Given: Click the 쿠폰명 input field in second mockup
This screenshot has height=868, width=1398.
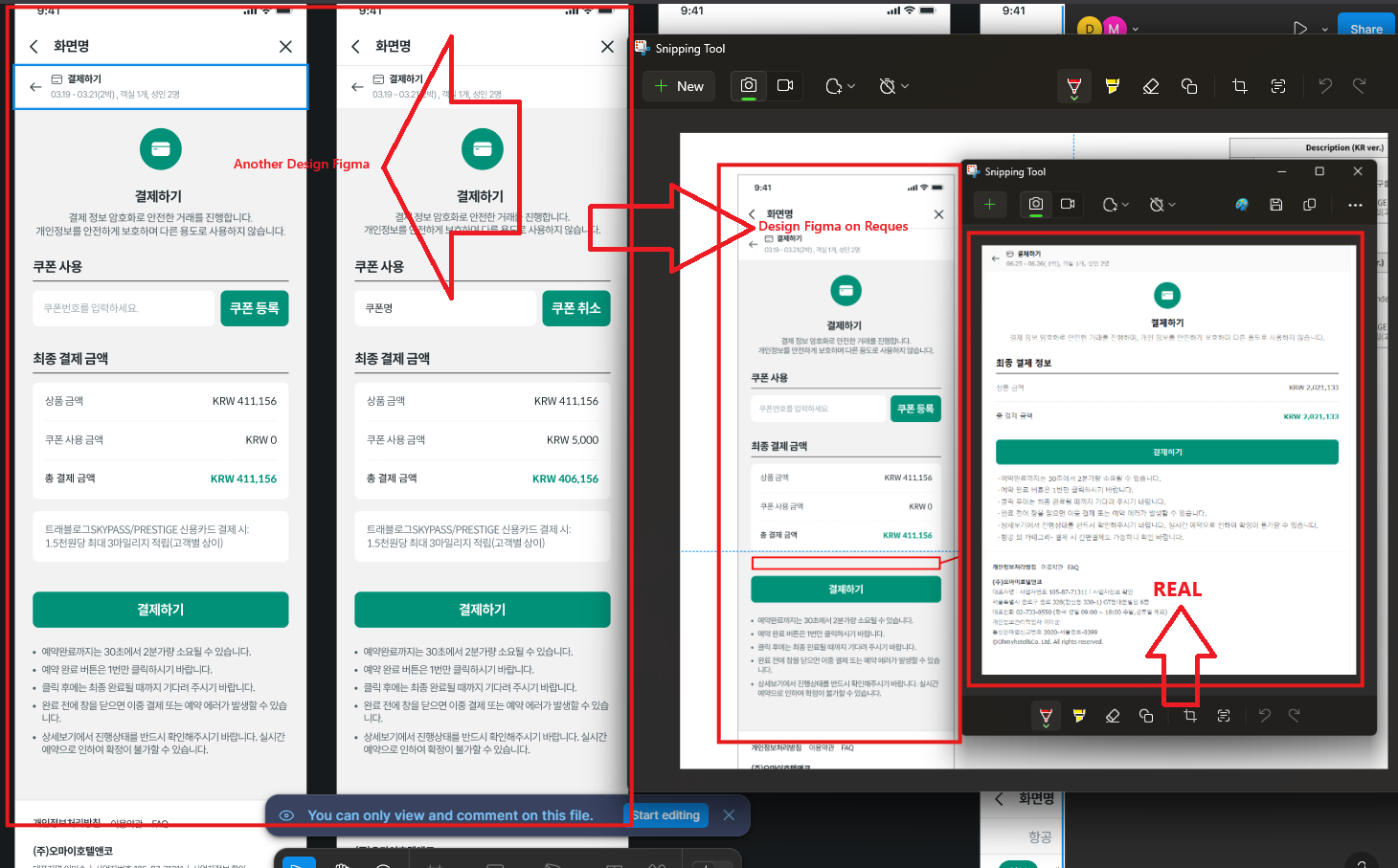Looking at the screenshot, I should (445, 308).
